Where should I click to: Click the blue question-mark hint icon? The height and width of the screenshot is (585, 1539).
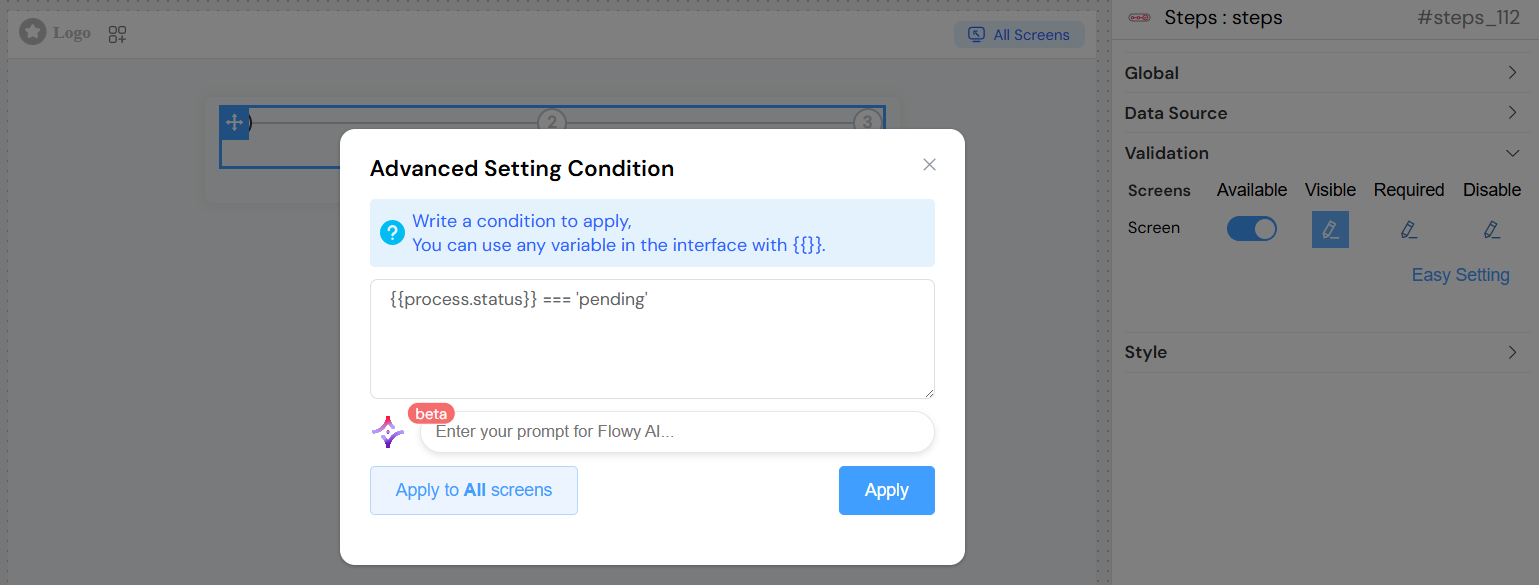click(392, 232)
